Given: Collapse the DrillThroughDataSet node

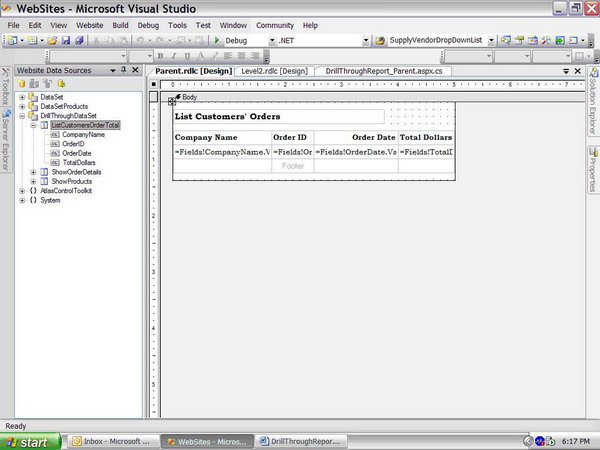Looking at the screenshot, I should (22, 116).
